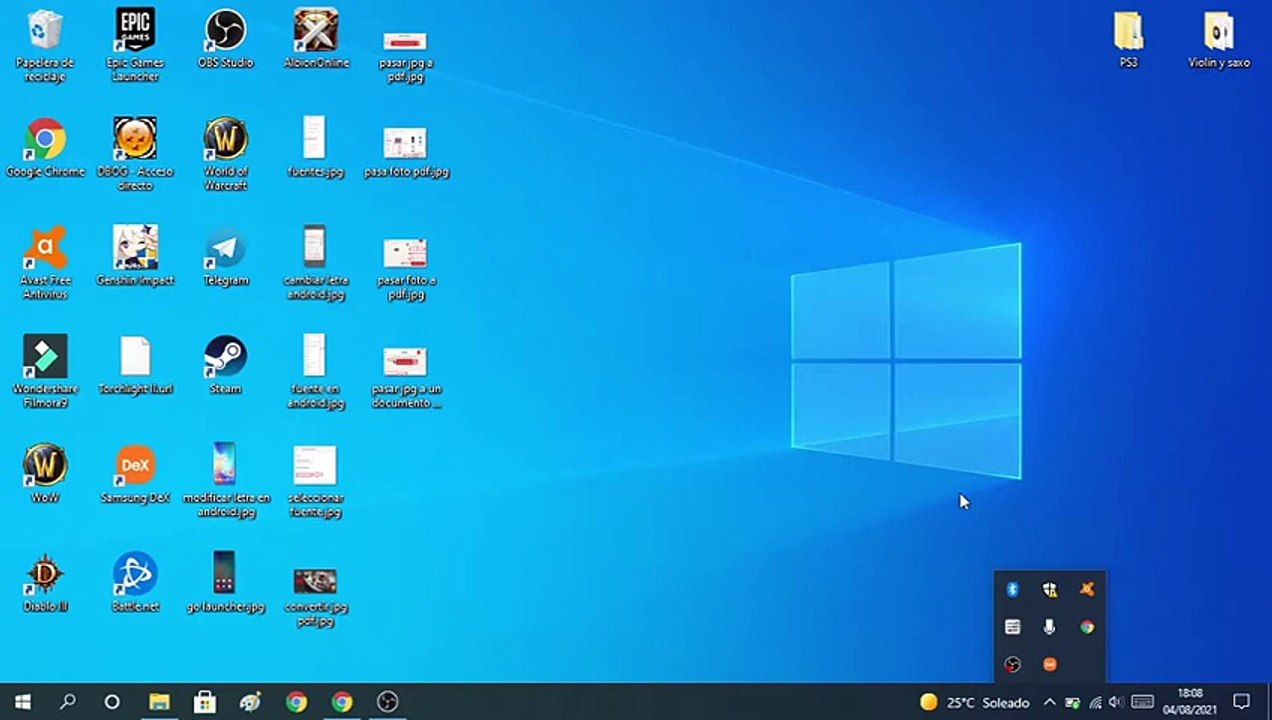
Task: Select the go launcher.jpg file
Action: point(225,583)
